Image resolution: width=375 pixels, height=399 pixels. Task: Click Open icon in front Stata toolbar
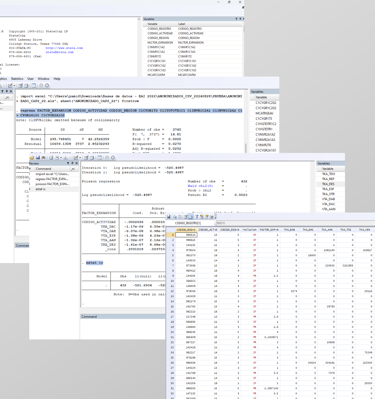point(32,157)
